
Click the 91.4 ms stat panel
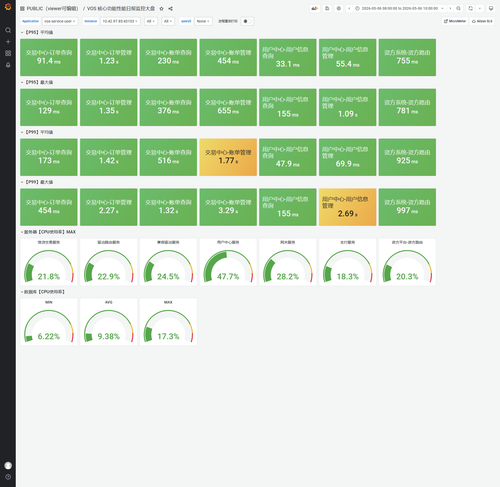point(49,57)
